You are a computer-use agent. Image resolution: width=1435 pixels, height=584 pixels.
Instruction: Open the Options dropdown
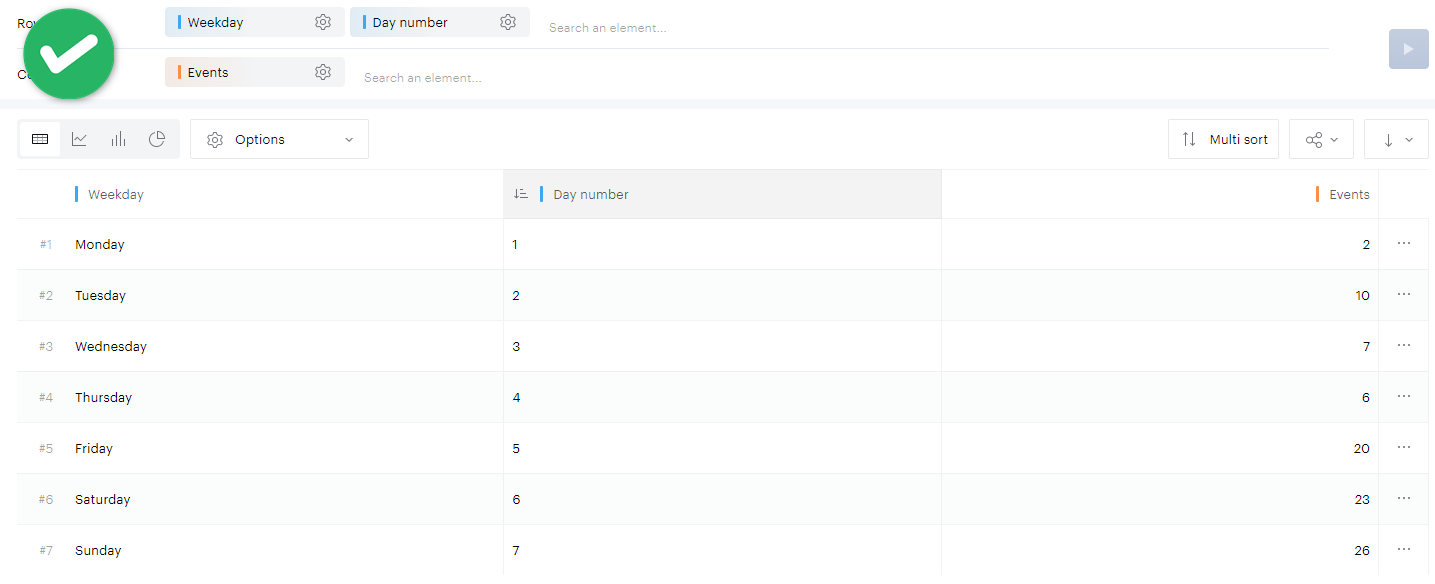pyautogui.click(x=279, y=139)
